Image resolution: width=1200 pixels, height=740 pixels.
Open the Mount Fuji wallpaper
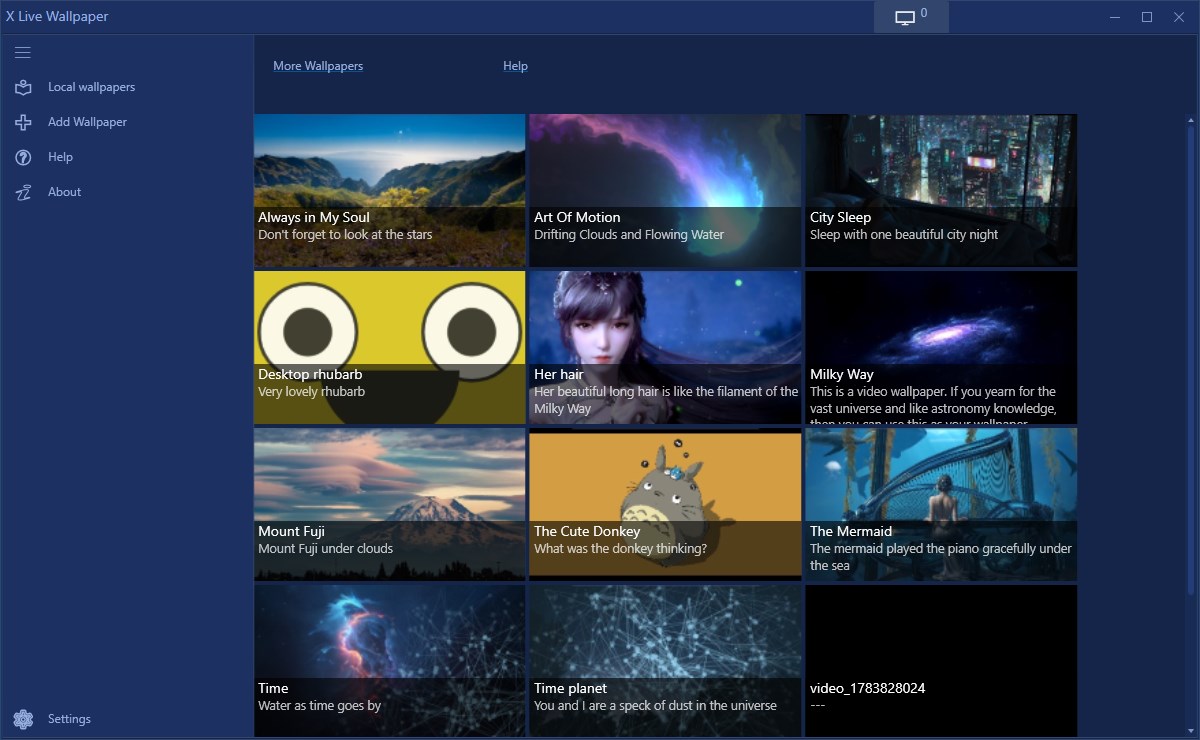[x=389, y=503]
